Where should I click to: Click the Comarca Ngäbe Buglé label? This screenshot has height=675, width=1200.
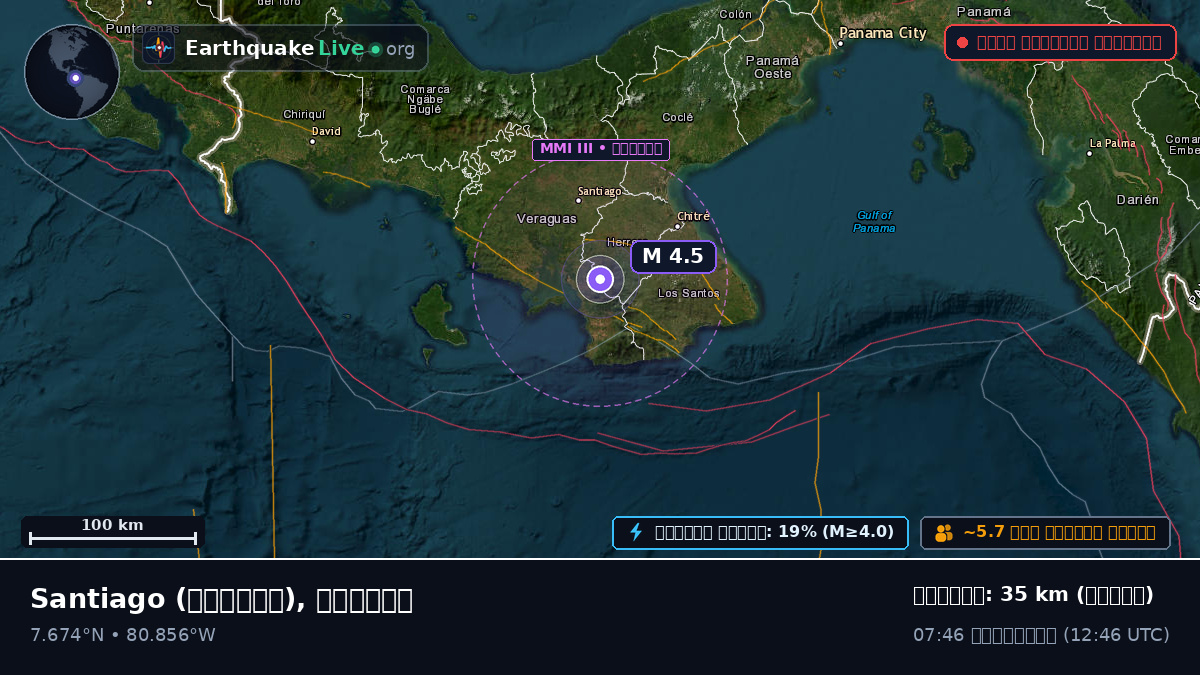(x=425, y=99)
